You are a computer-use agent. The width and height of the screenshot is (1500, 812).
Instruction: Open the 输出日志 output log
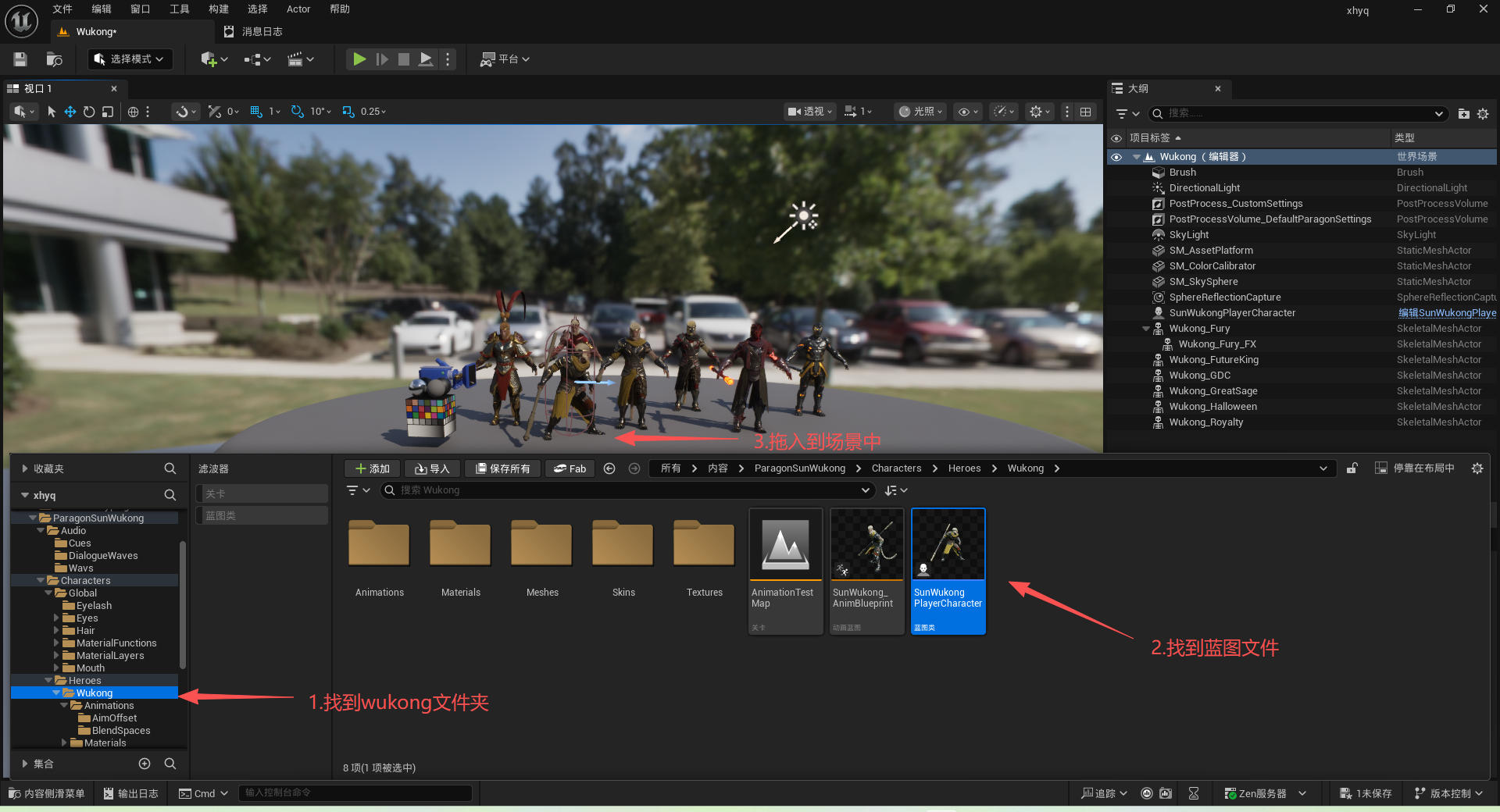point(131,793)
